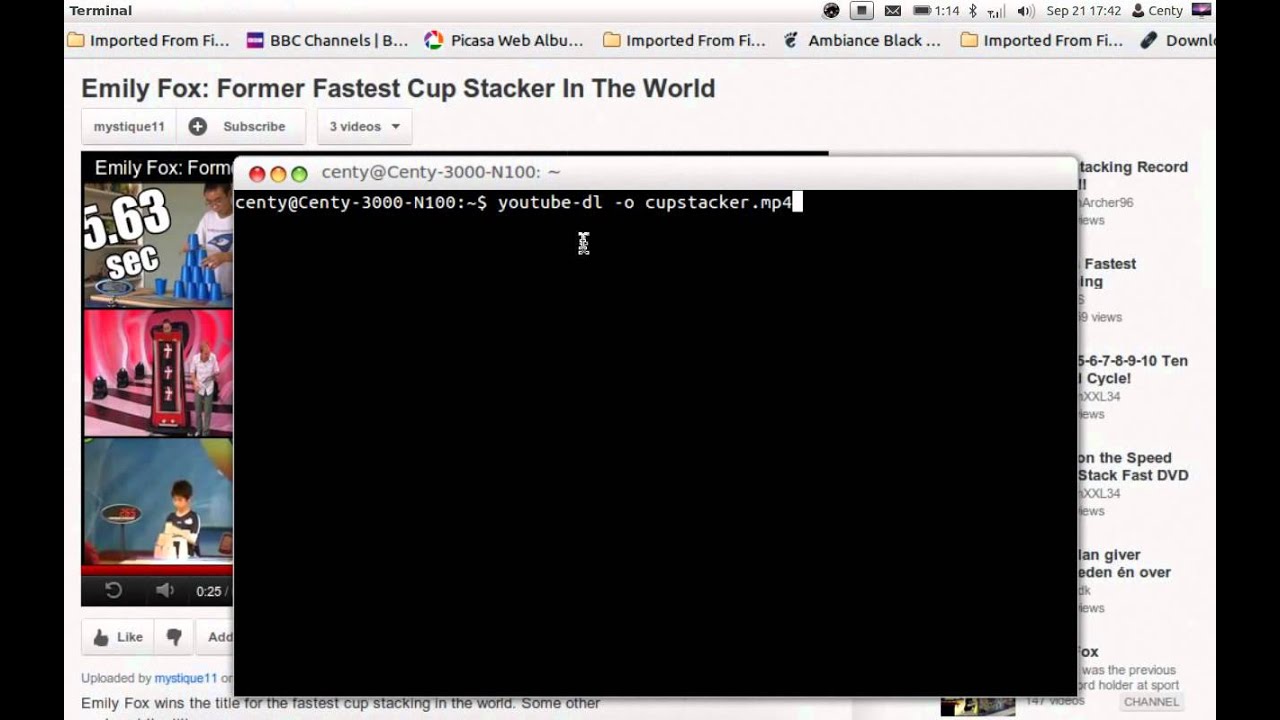
Task: Open the battery indicator showing 1:14
Action: (936, 11)
